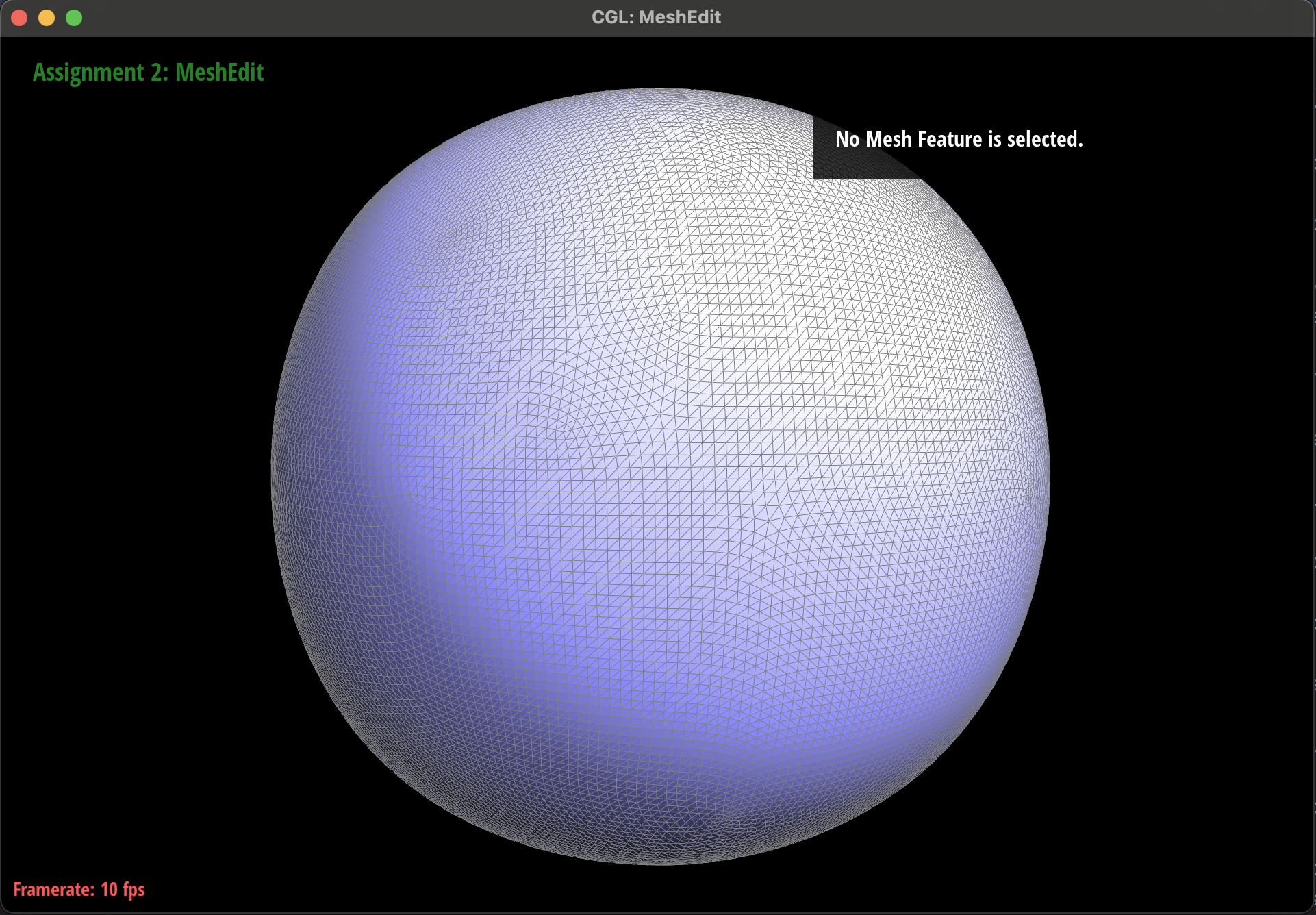Image resolution: width=1316 pixels, height=915 pixels.
Task: Click the CGL: MeshEdit window title
Action: (656, 17)
